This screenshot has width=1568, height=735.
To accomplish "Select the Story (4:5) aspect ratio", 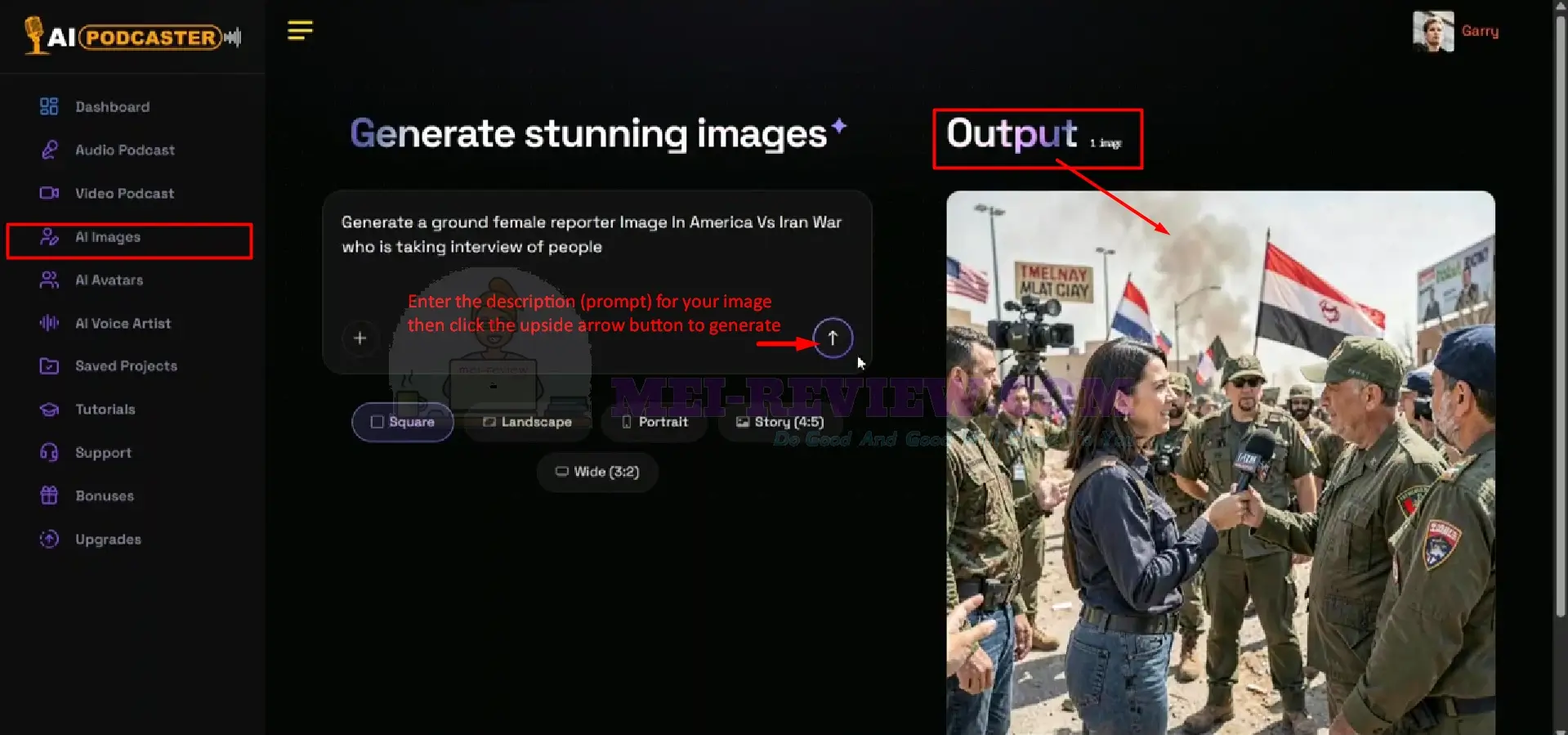I will [780, 422].
